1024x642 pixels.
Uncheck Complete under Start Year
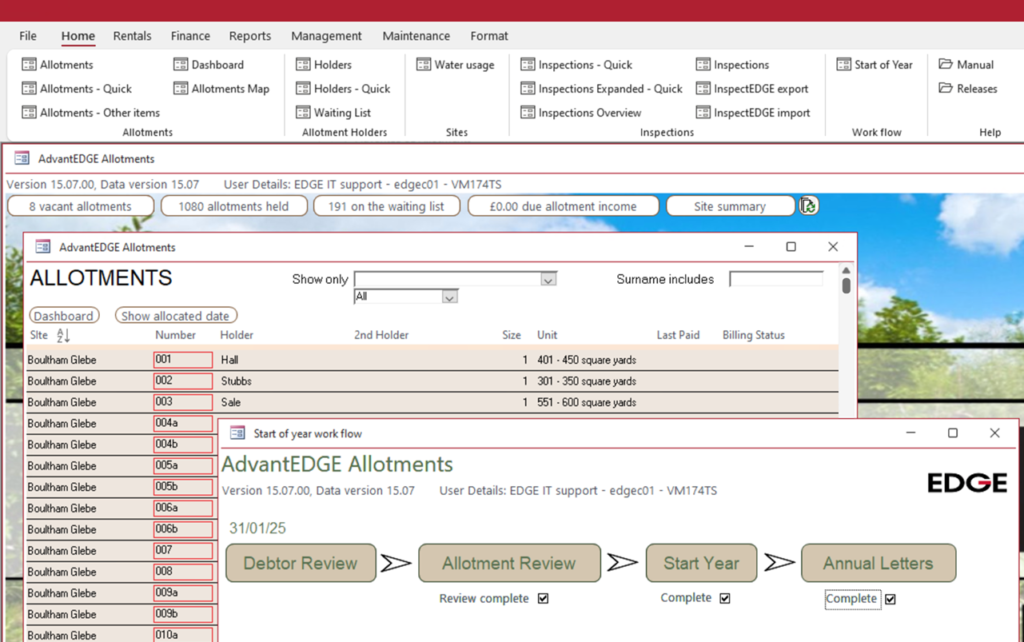[725, 599]
